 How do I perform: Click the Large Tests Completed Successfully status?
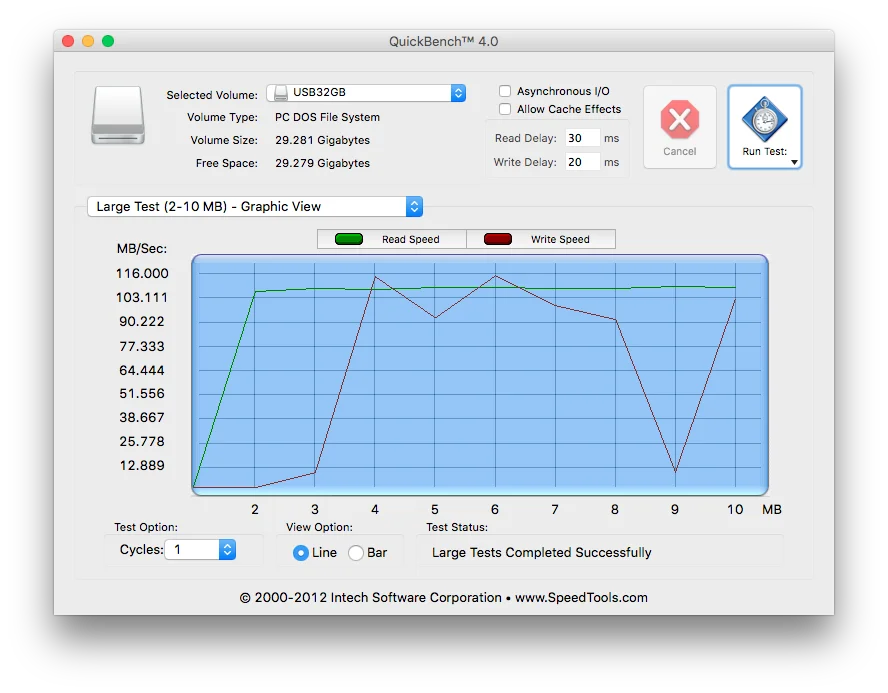click(541, 553)
